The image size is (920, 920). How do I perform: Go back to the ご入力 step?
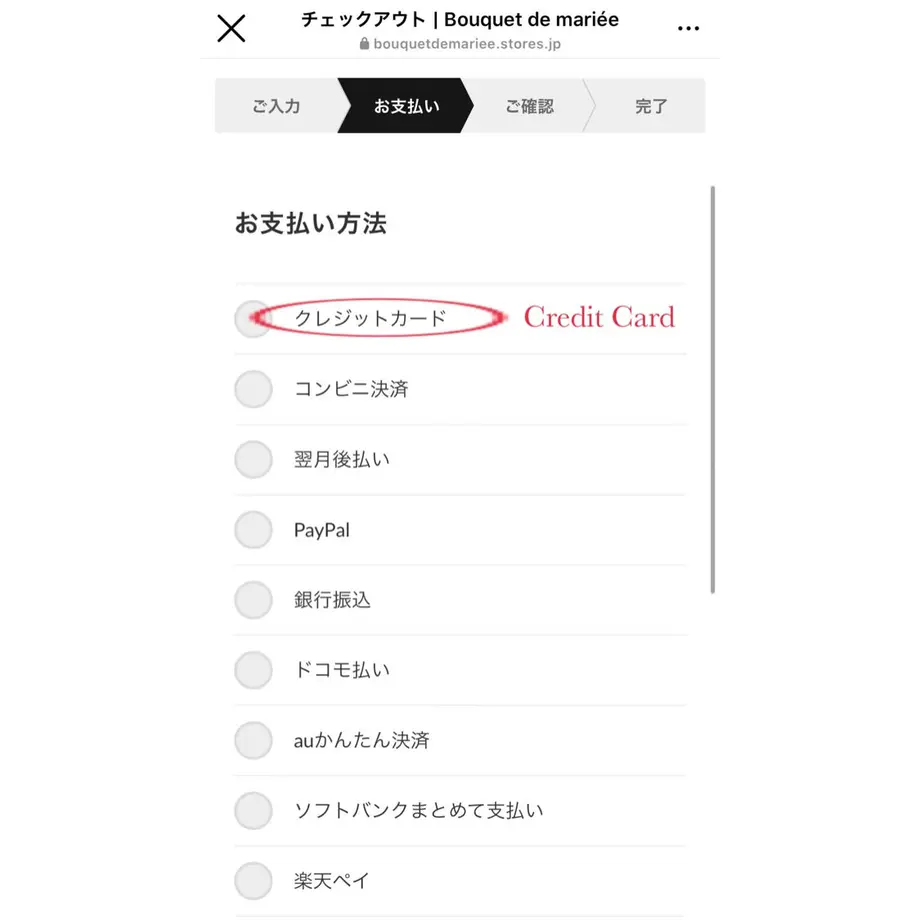[276, 106]
